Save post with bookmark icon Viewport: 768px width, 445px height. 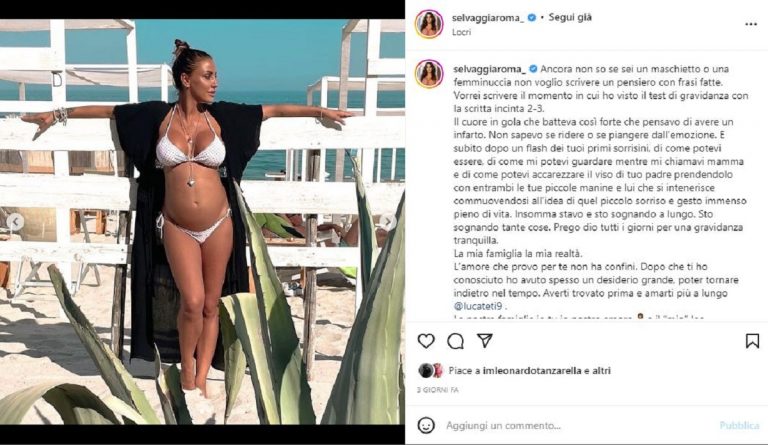[x=752, y=341]
